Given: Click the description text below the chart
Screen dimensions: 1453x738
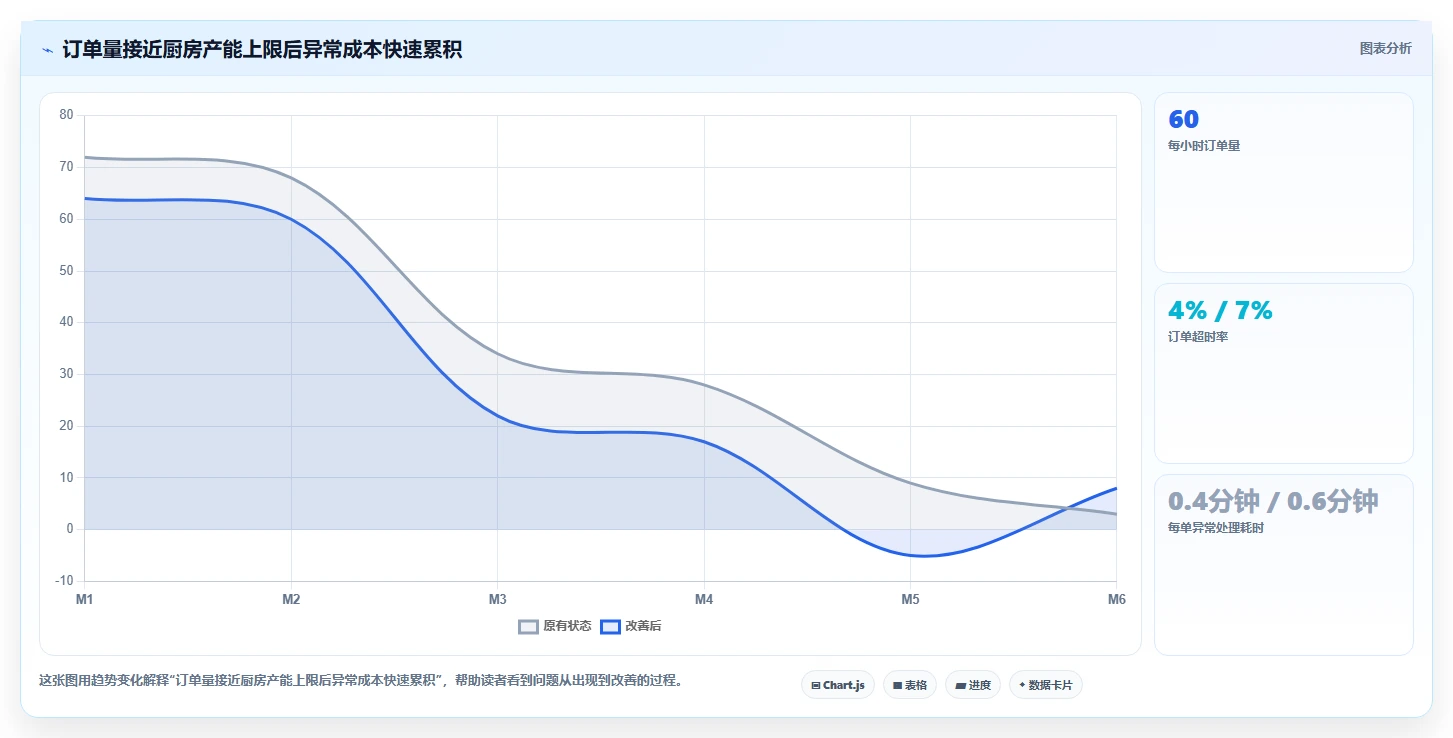Looking at the screenshot, I should (361, 681).
